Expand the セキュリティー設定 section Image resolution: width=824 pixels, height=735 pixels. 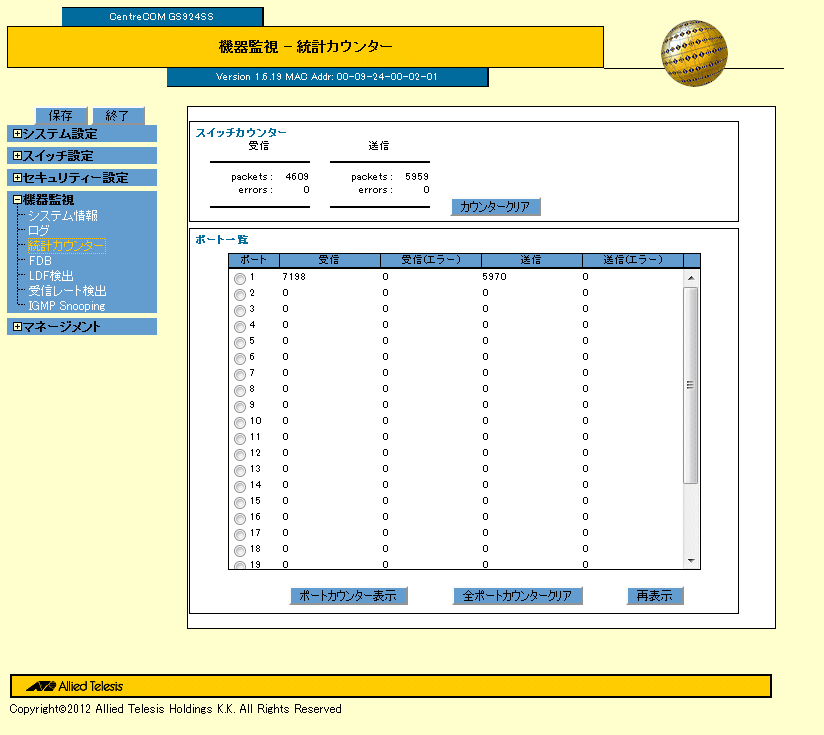coord(17,178)
